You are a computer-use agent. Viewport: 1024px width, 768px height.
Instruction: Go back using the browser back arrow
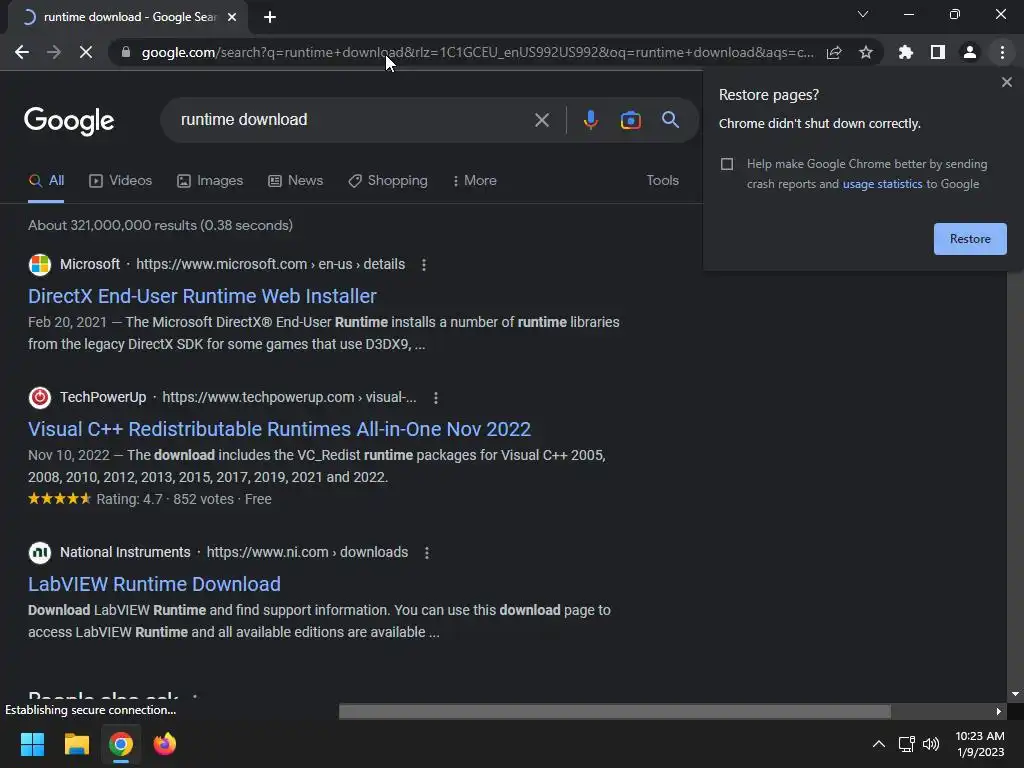pyautogui.click(x=22, y=52)
